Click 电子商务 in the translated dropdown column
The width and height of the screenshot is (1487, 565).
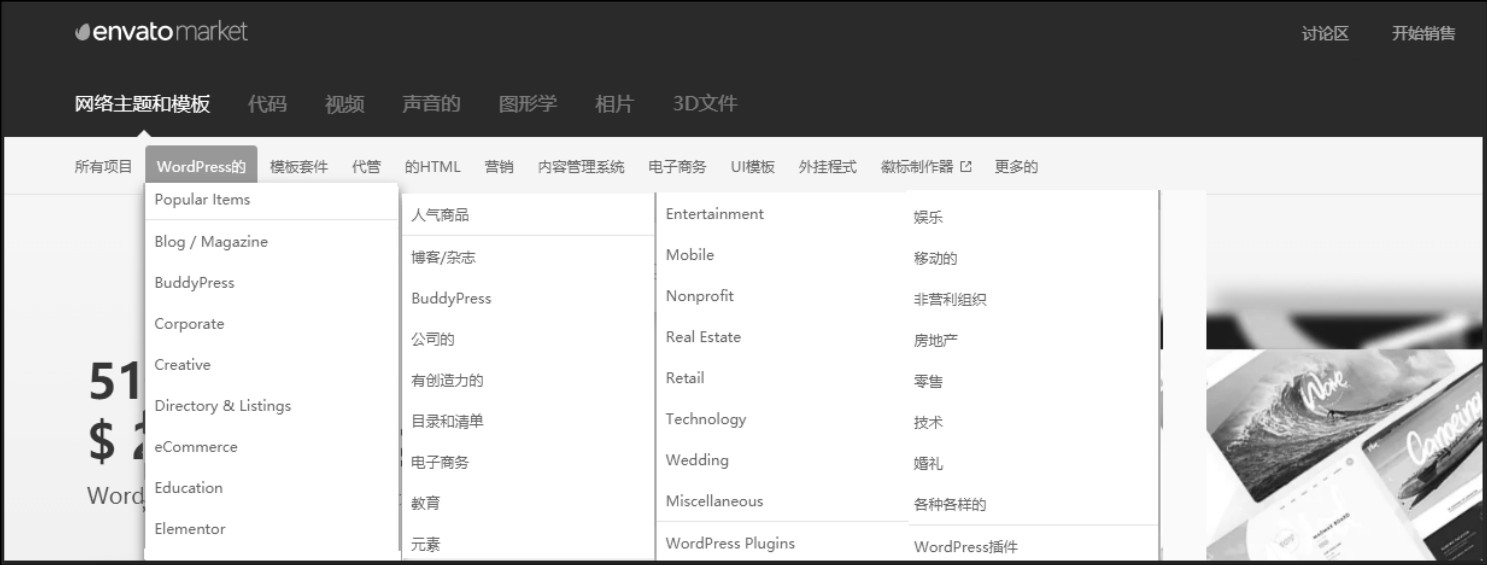[440, 463]
